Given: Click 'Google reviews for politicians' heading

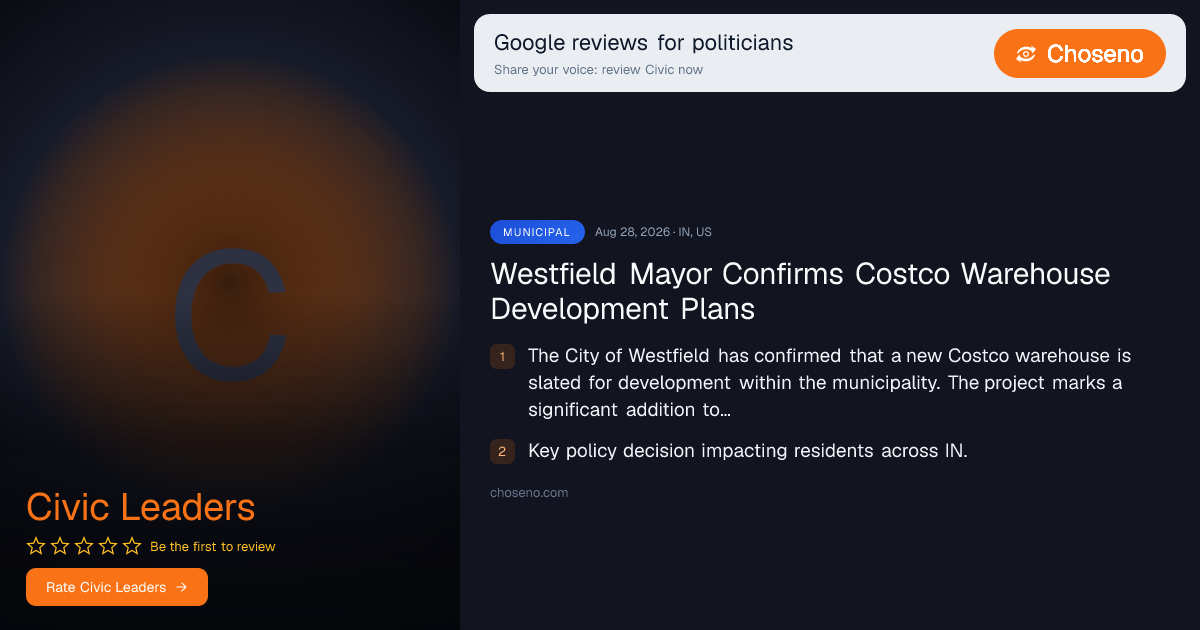Looking at the screenshot, I should (643, 43).
